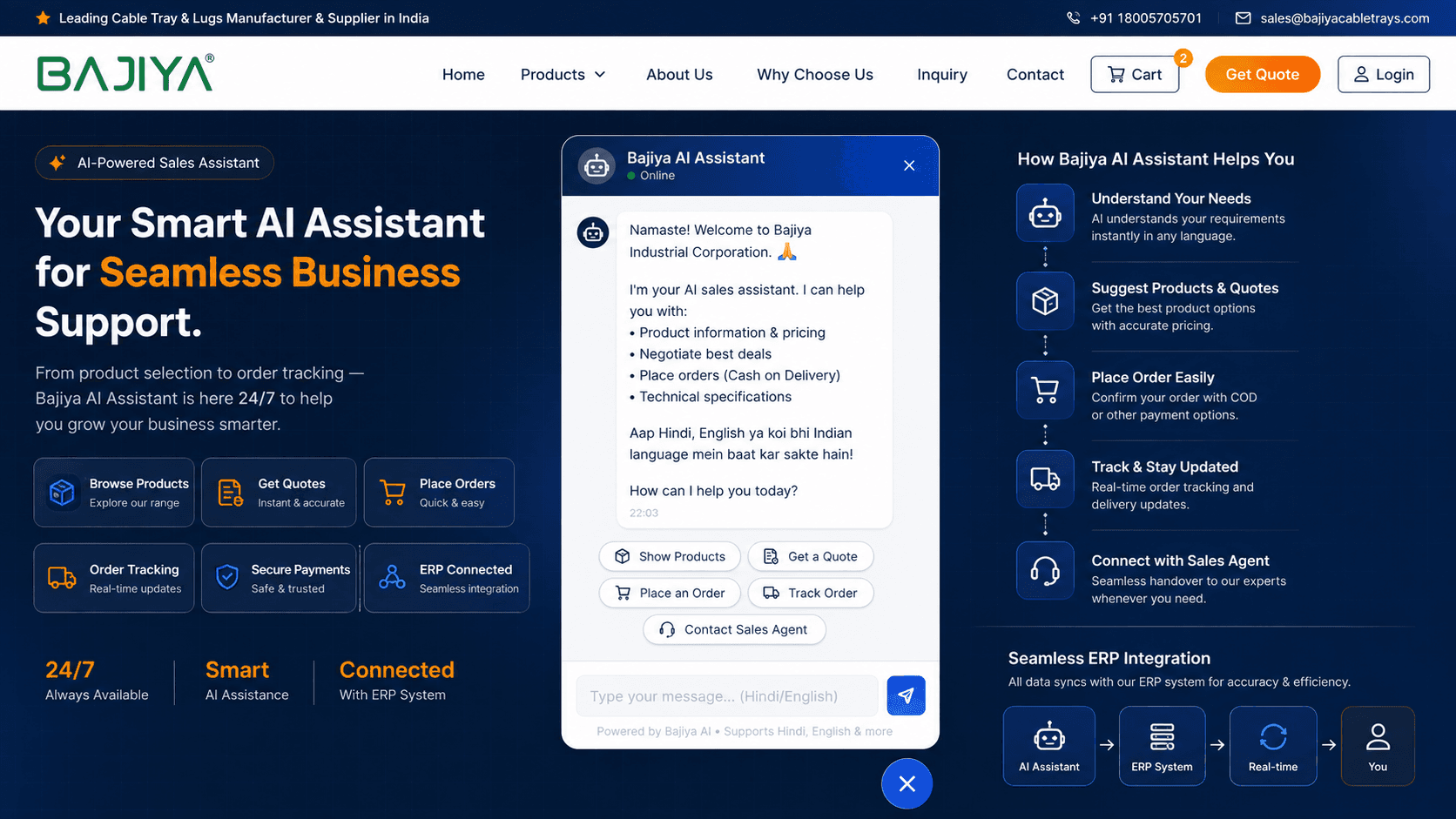This screenshot has width=1456, height=819.
Task: Call the phone number +91 18005705701
Action: [x=1146, y=18]
